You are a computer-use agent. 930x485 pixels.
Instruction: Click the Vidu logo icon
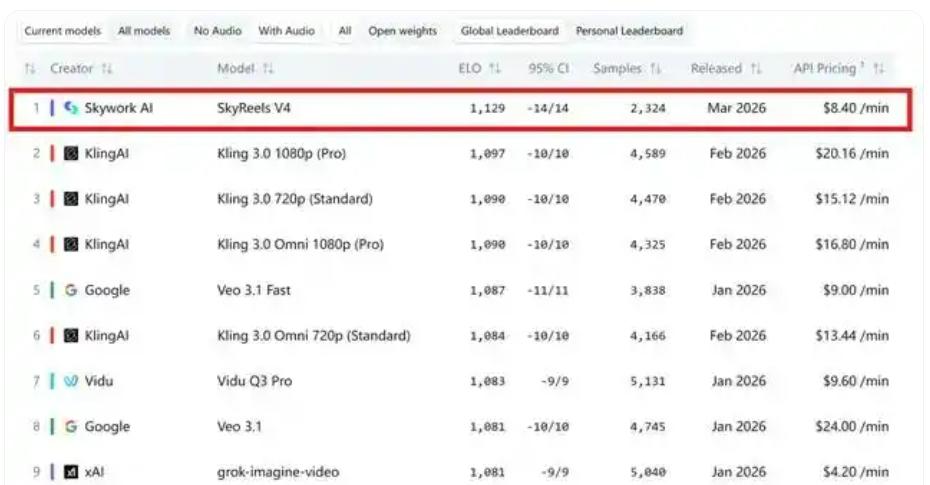click(x=71, y=381)
